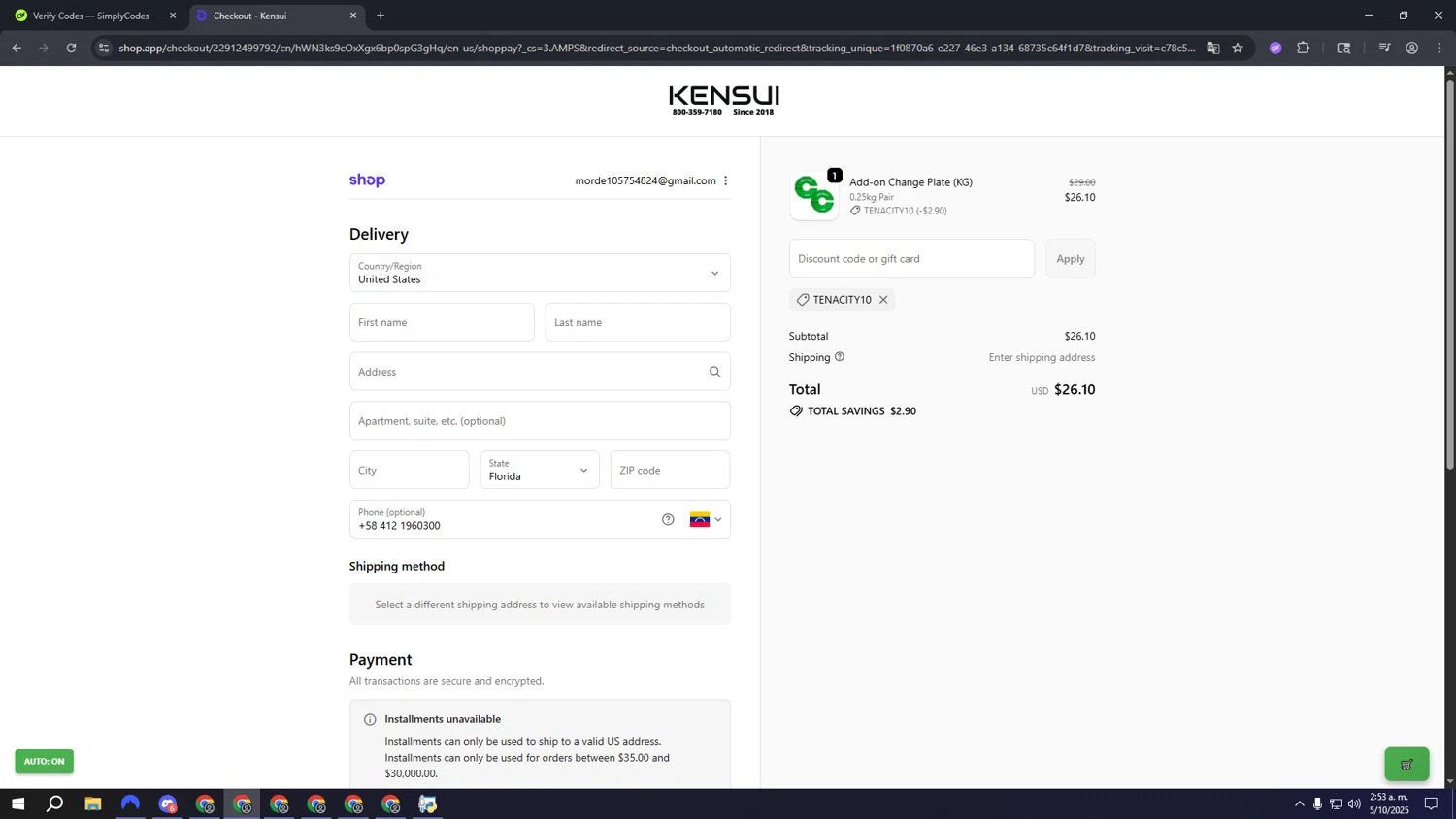Expand the Country/Region dropdown
This screenshot has width=1456, height=819.
(x=540, y=273)
